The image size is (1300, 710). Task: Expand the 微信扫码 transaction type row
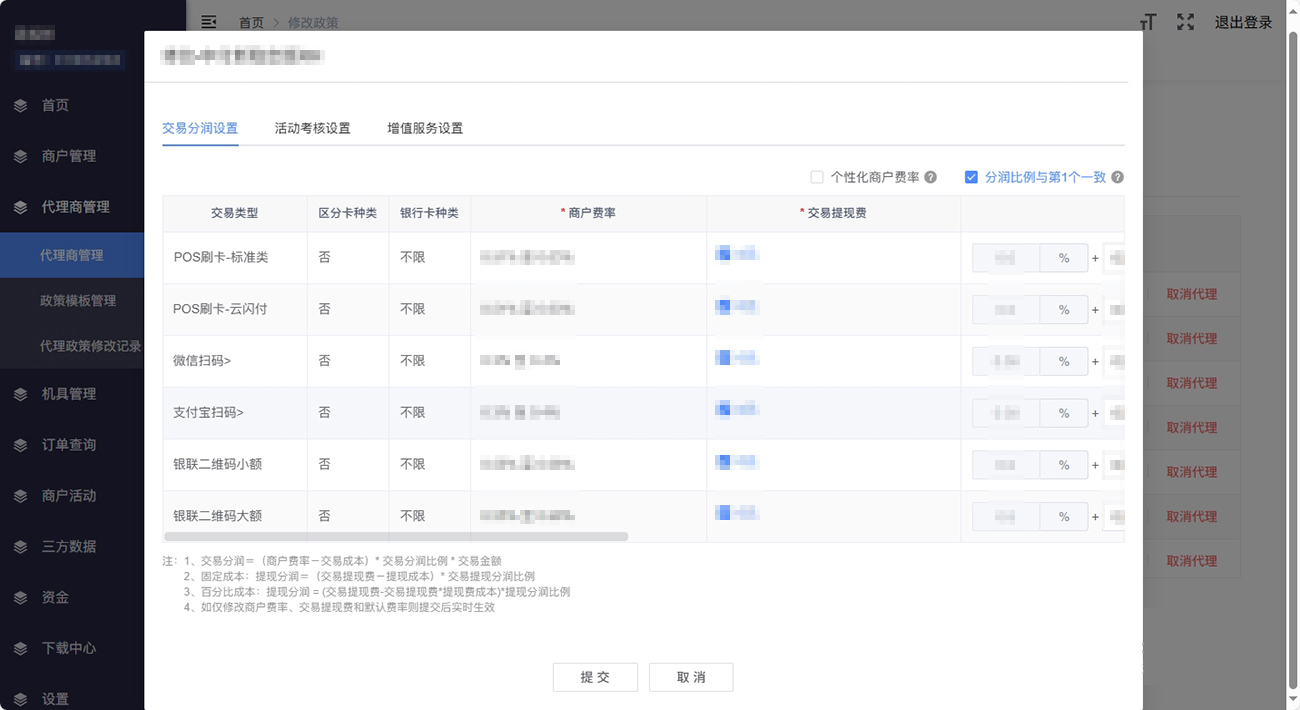(202, 361)
